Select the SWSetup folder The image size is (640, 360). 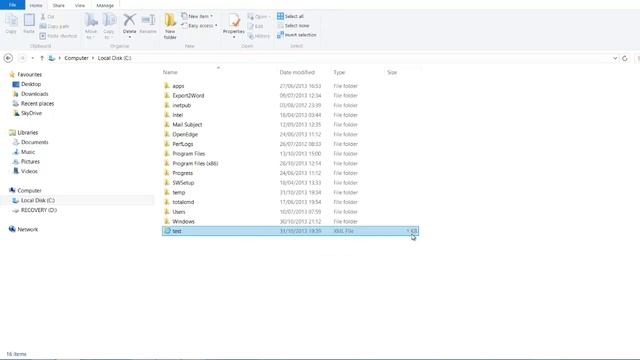(290, 183)
